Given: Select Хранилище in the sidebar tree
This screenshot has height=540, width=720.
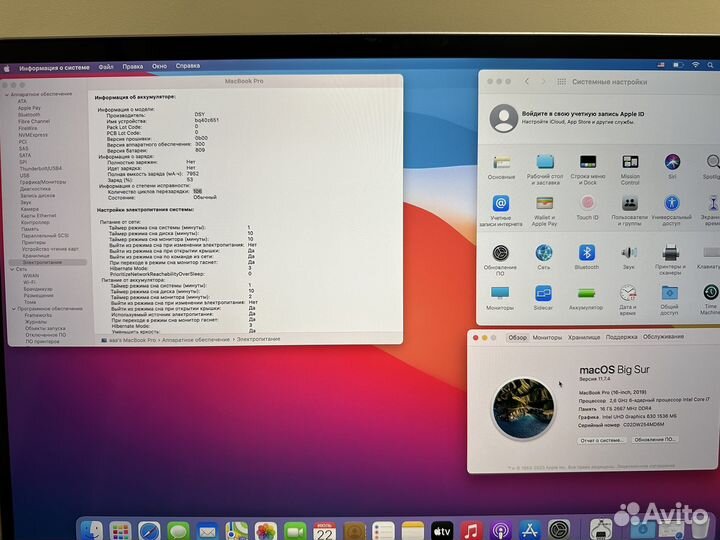Looking at the screenshot, I should click(x=36, y=255).
